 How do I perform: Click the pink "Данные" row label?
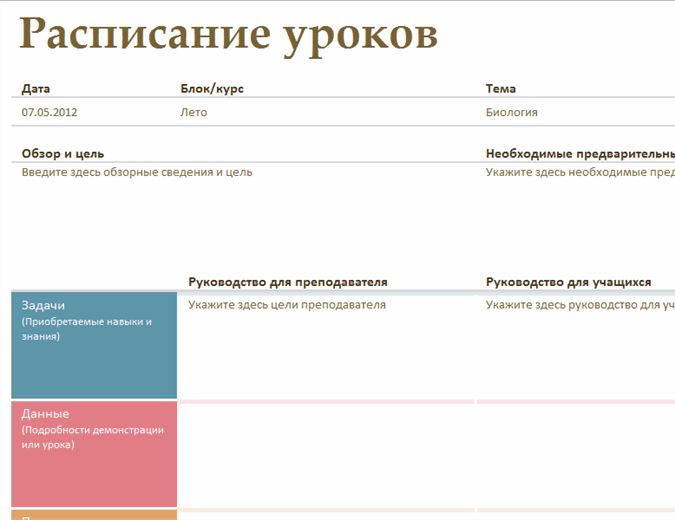coord(94,453)
